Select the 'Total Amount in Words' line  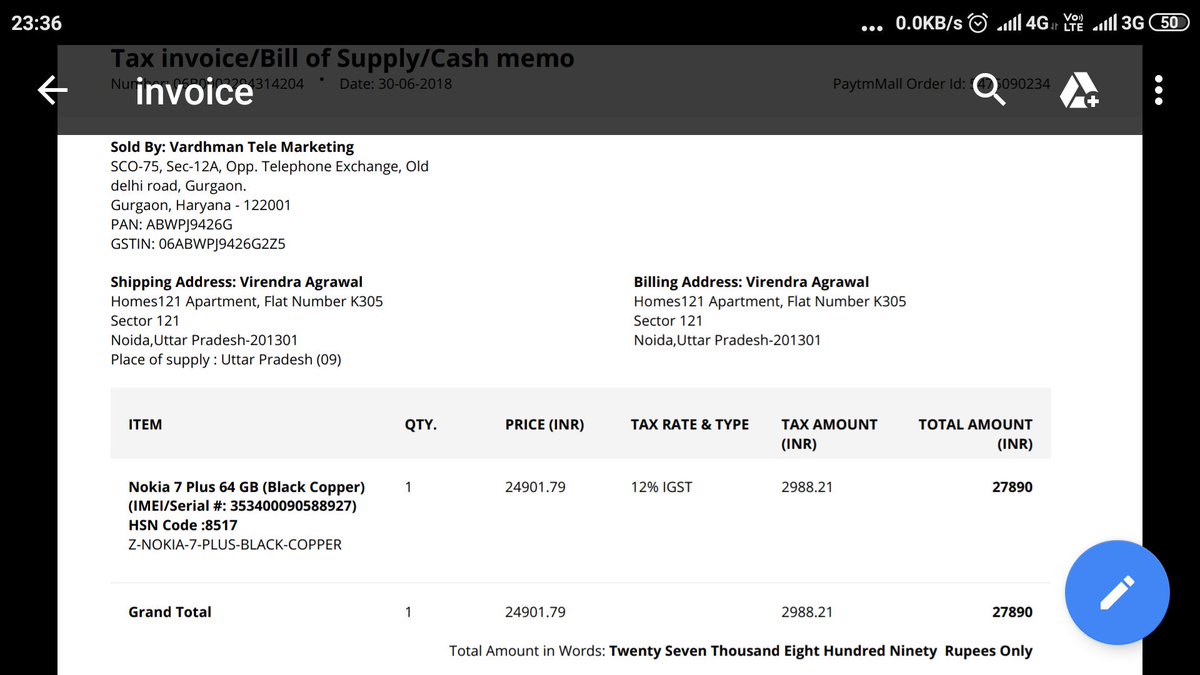coord(741,651)
